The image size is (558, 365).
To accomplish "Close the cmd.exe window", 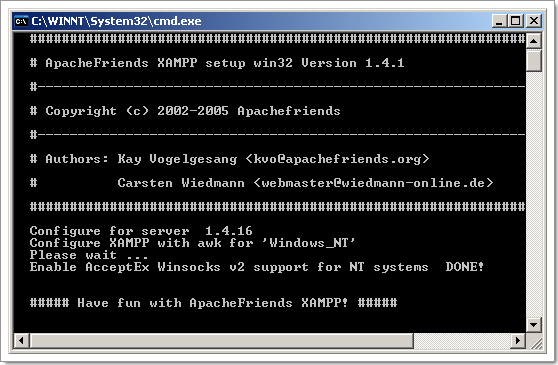I will [534, 21].
